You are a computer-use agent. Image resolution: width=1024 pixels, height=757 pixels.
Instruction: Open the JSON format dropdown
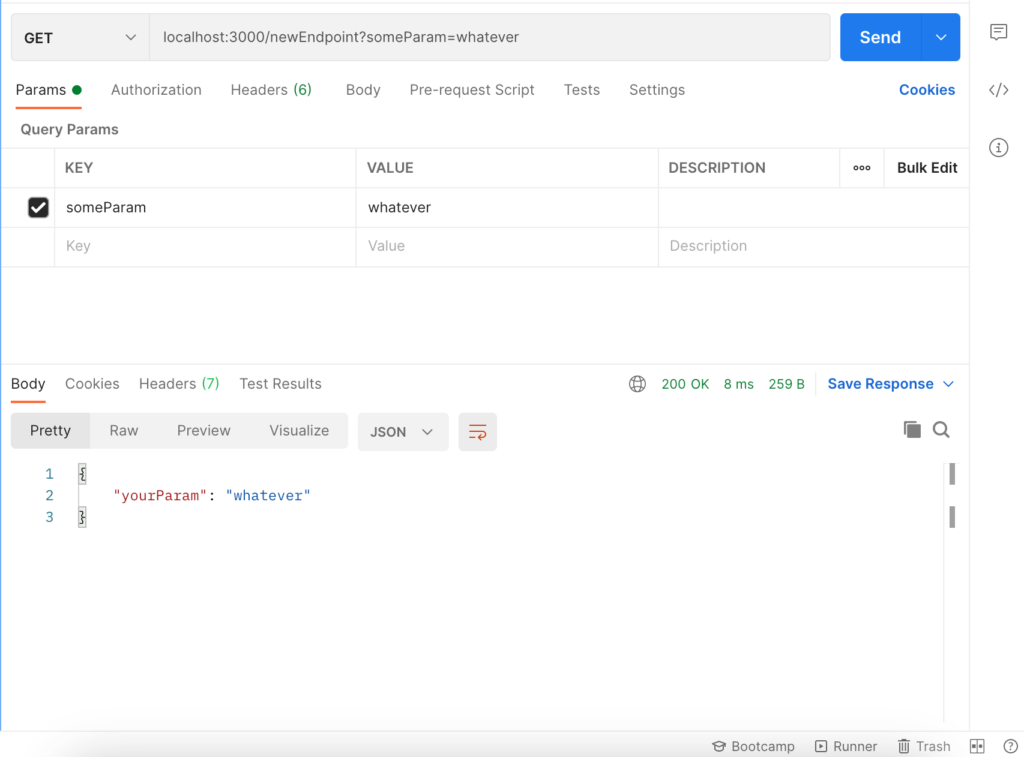pyautogui.click(x=402, y=432)
